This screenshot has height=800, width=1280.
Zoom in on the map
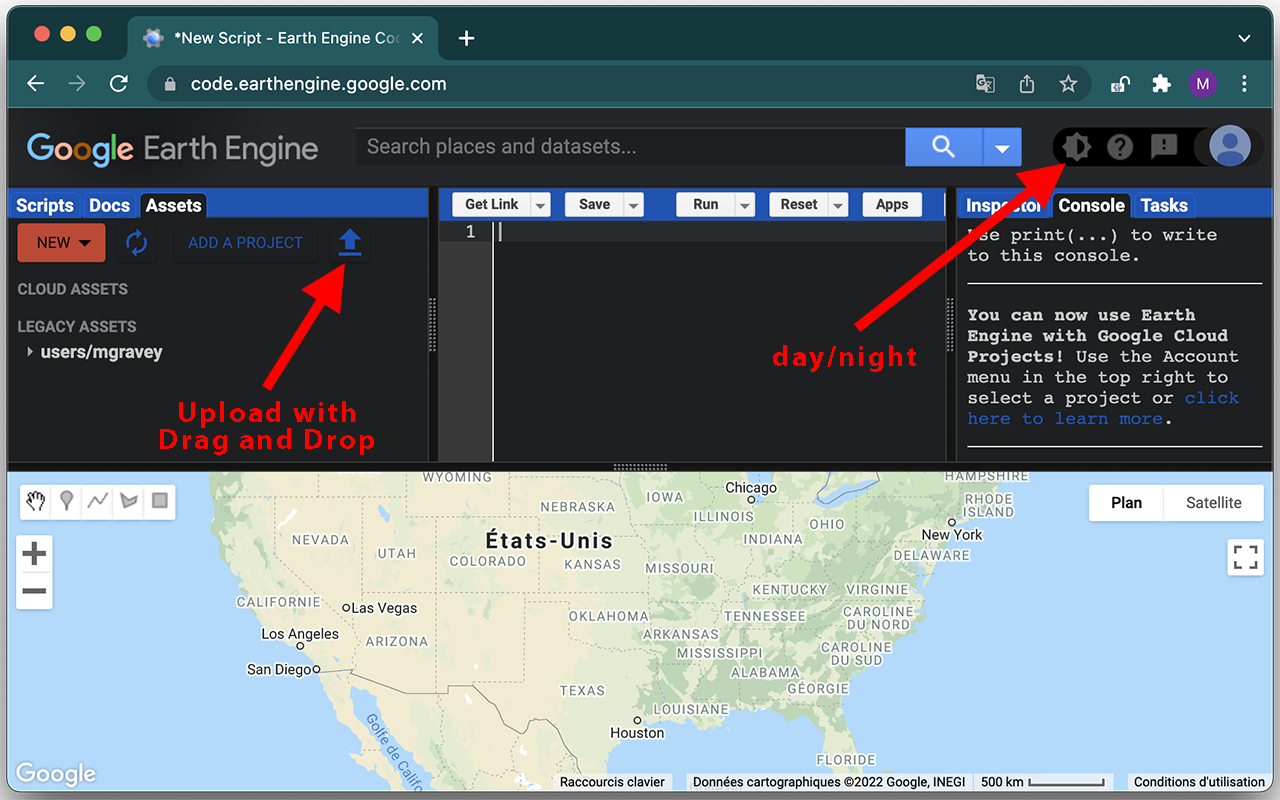pyautogui.click(x=34, y=553)
